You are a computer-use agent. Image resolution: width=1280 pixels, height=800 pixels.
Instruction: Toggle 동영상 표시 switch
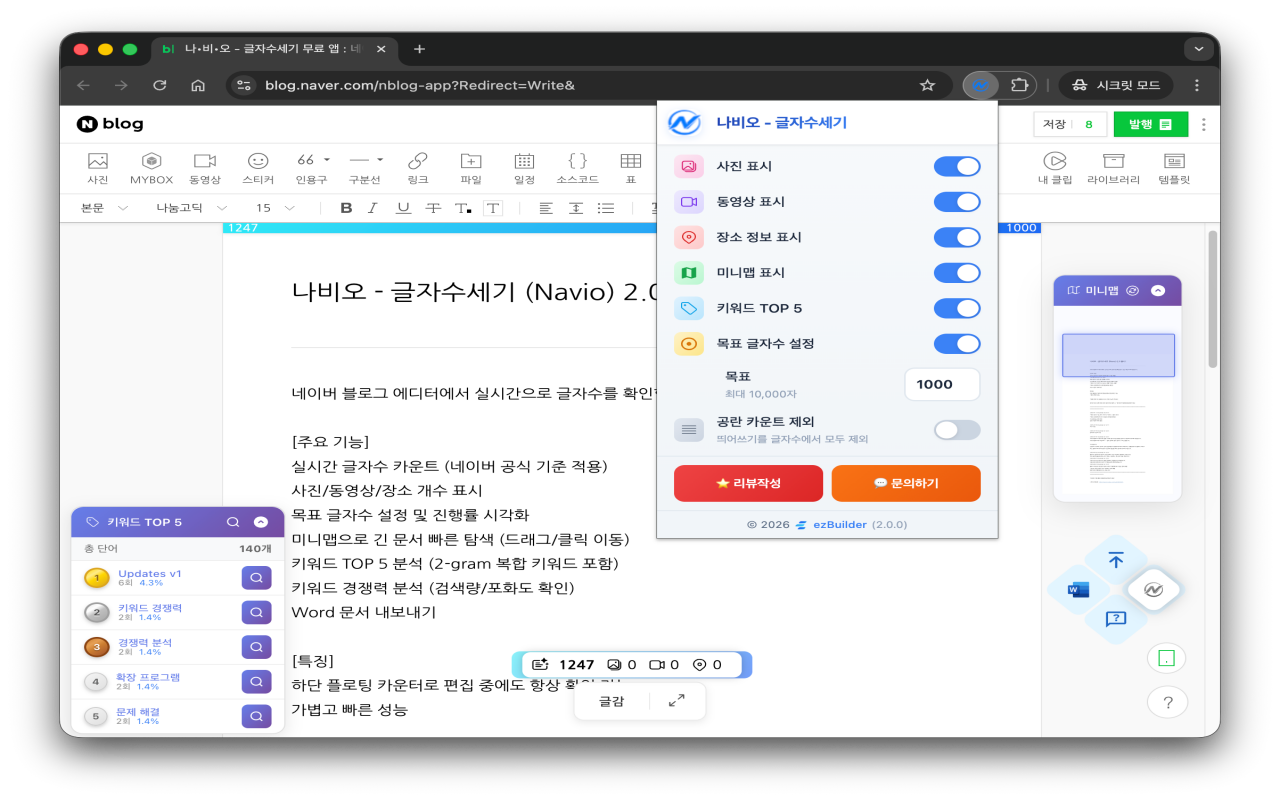click(x=957, y=202)
